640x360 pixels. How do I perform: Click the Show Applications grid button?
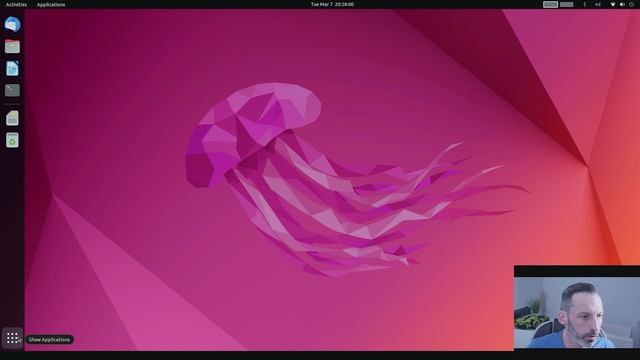[x=12, y=338]
